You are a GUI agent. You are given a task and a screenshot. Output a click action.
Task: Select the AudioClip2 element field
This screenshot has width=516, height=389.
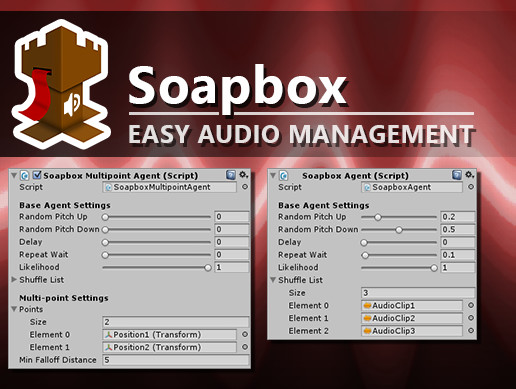click(412, 318)
